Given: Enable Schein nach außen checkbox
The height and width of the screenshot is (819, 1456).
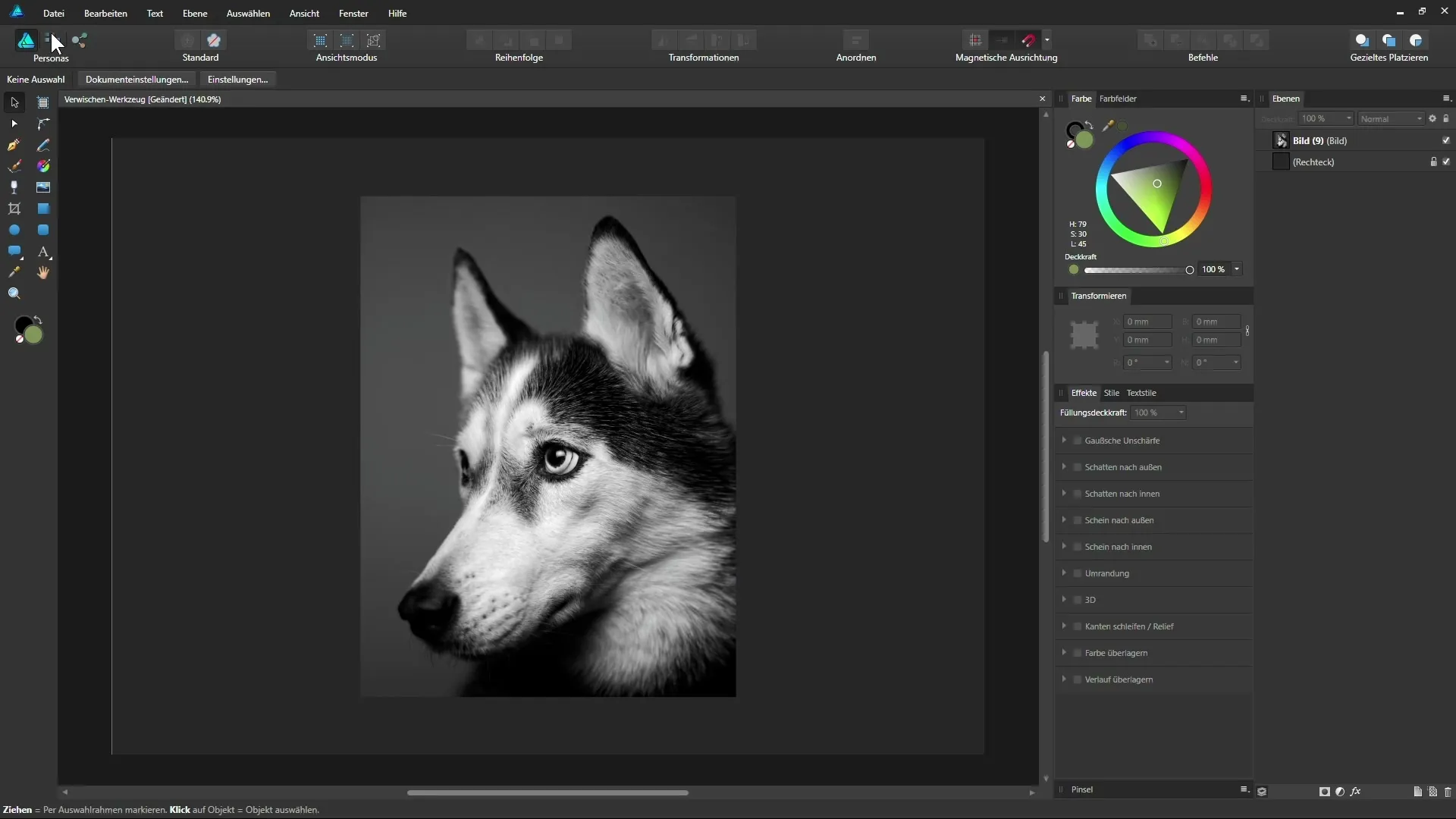Looking at the screenshot, I should (x=1078, y=520).
